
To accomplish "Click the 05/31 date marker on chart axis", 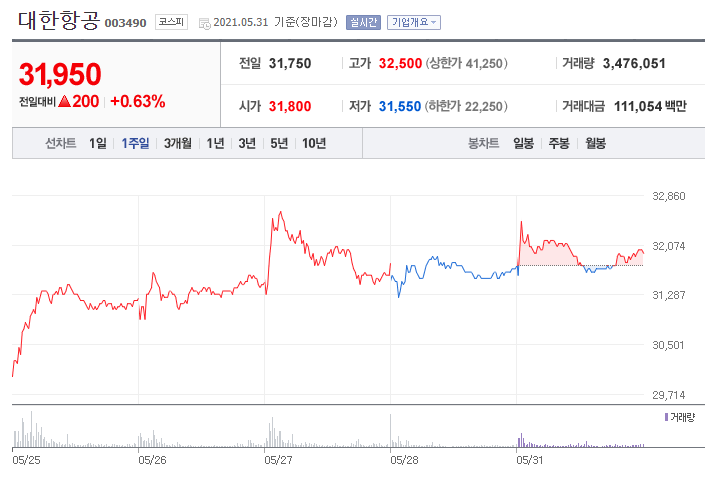I will click(530, 460).
